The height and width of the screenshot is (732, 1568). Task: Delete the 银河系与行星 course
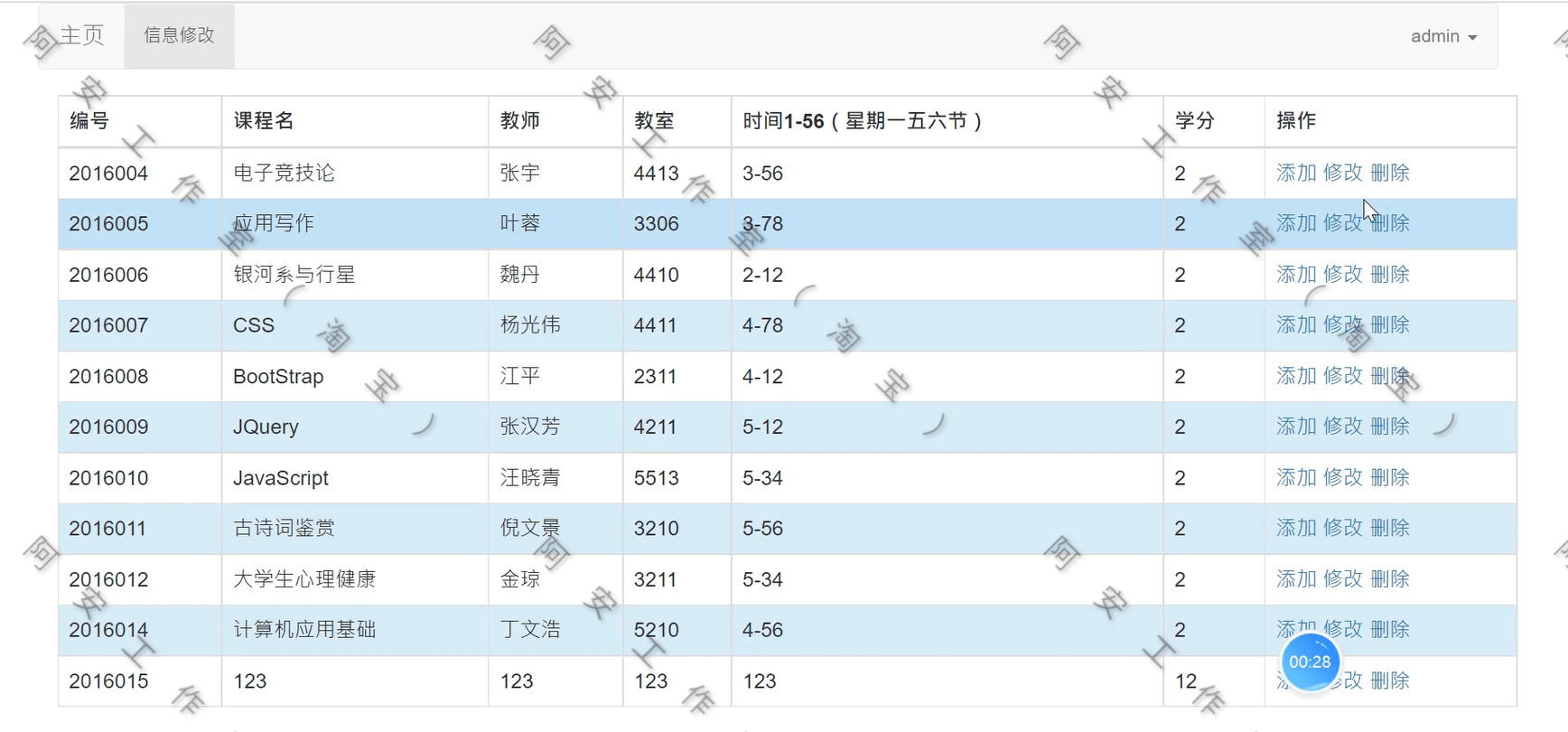[x=1390, y=274]
